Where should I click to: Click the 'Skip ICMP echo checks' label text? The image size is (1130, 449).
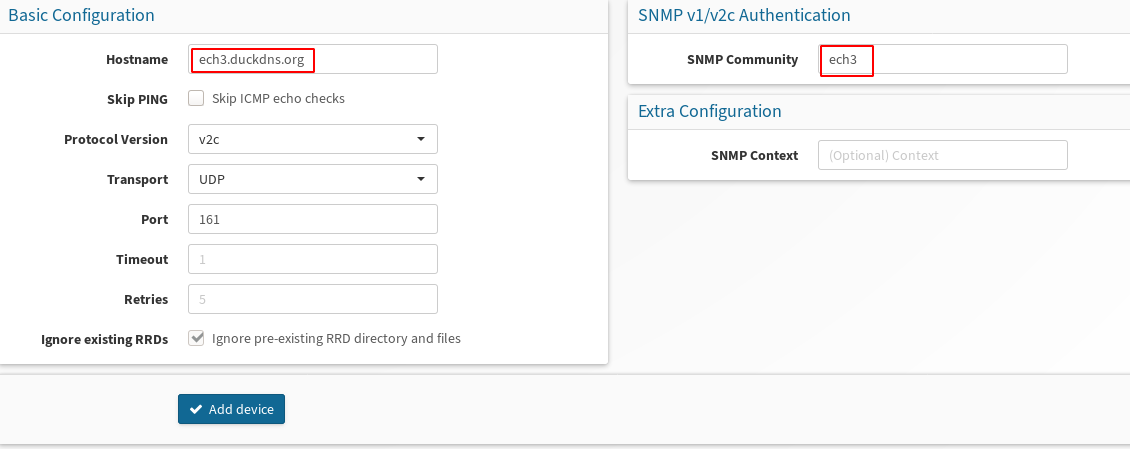click(x=278, y=99)
